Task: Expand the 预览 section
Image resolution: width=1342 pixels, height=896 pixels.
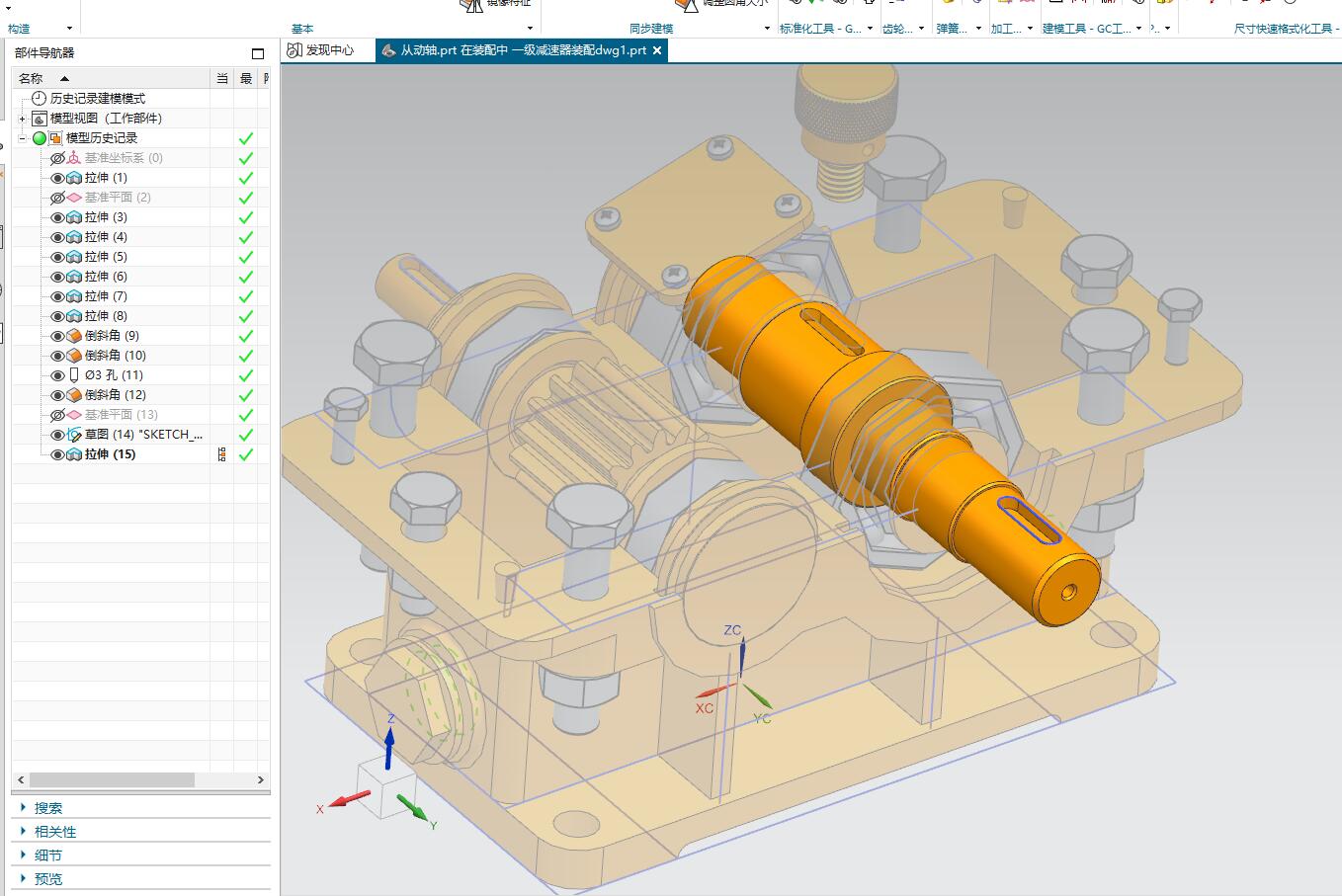Action: (x=23, y=878)
